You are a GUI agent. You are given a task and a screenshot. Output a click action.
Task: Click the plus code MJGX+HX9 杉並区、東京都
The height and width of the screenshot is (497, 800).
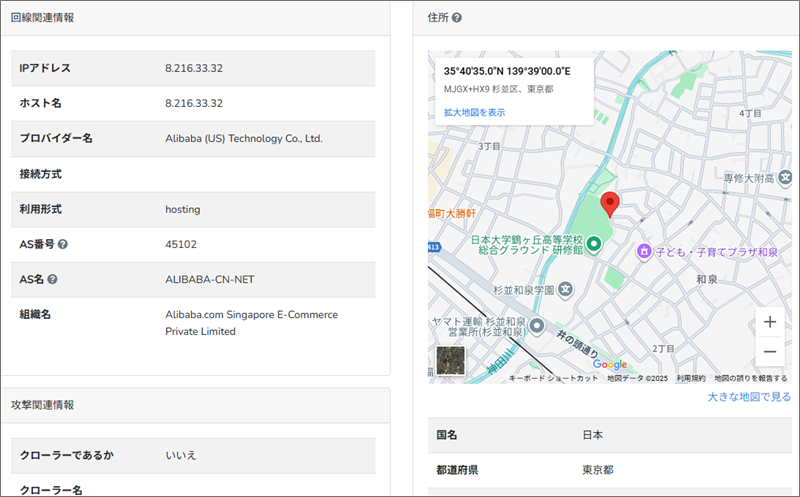[x=498, y=89]
